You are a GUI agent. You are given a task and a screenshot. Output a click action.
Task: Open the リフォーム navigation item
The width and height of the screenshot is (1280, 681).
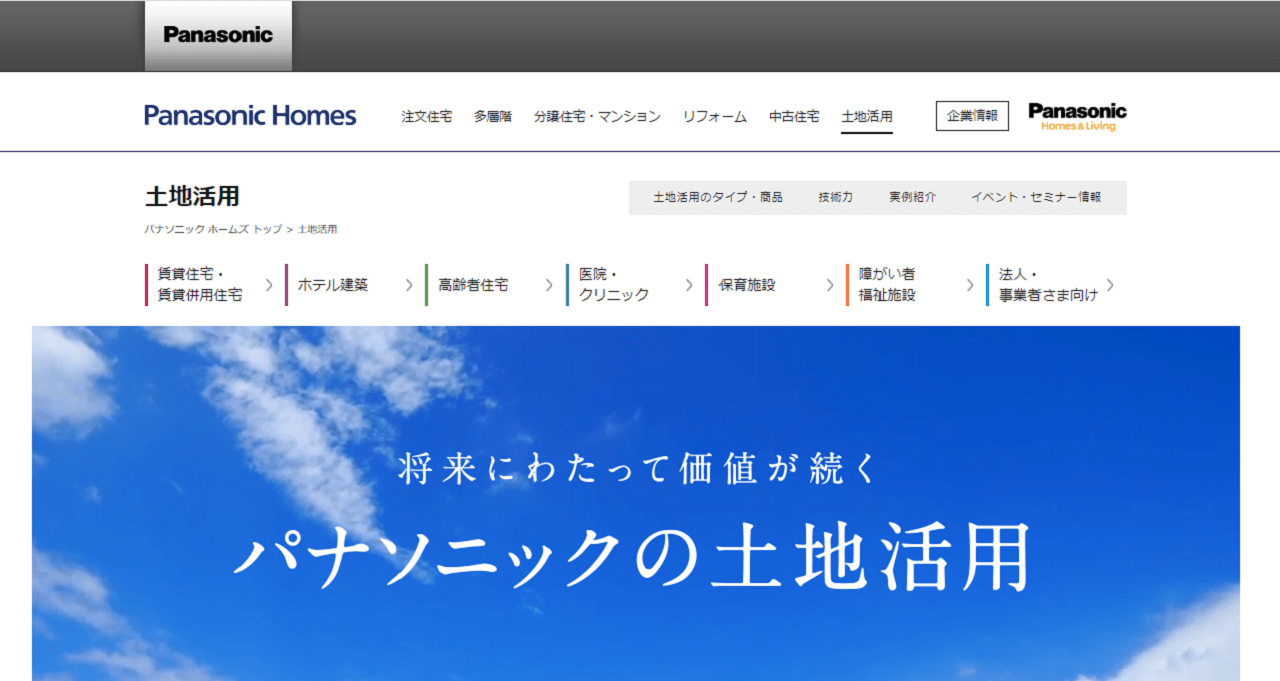(x=715, y=116)
